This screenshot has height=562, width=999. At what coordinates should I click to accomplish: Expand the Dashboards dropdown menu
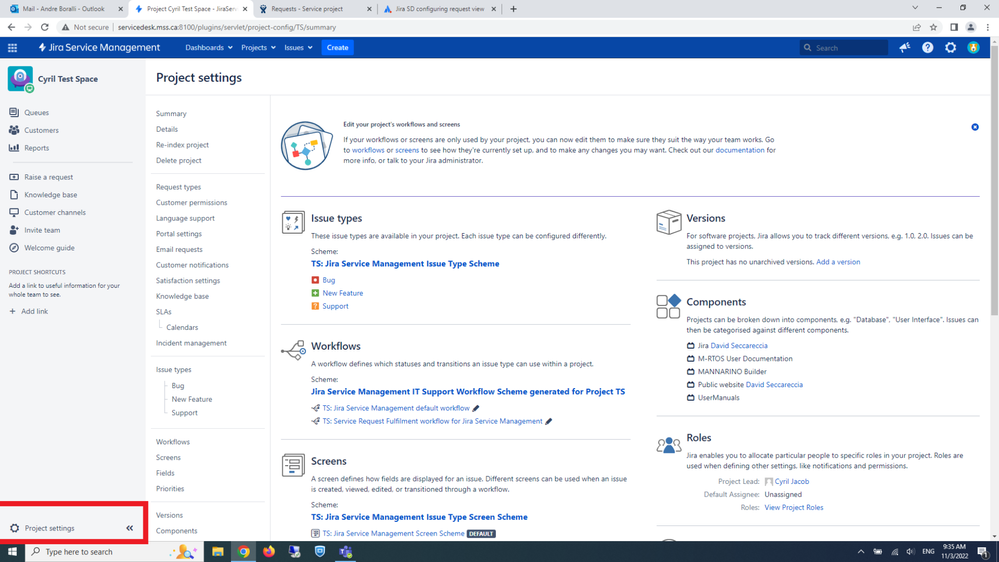[x=209, y=48]
